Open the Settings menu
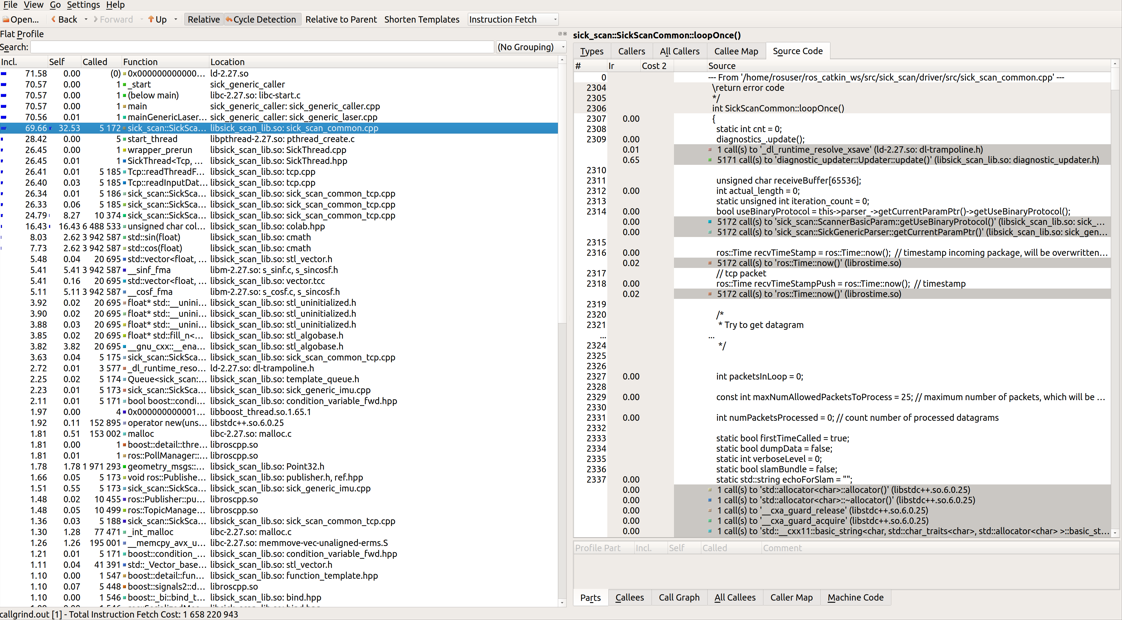The height and width of the screenshot is (620, 1122). pyautogui.click(x=83, y=5)
